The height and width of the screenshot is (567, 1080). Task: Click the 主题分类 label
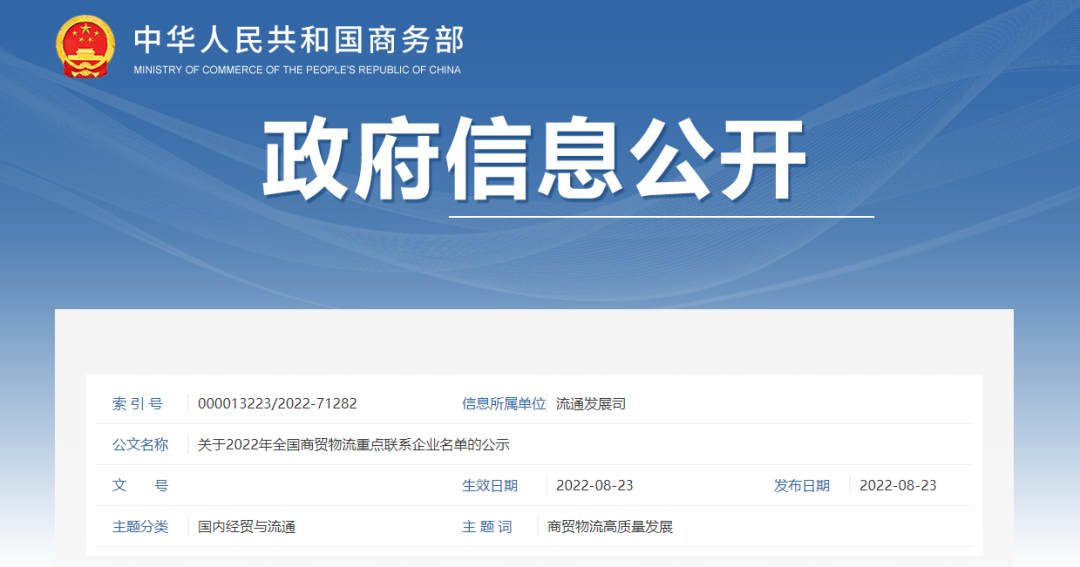(x=141, y=526)
